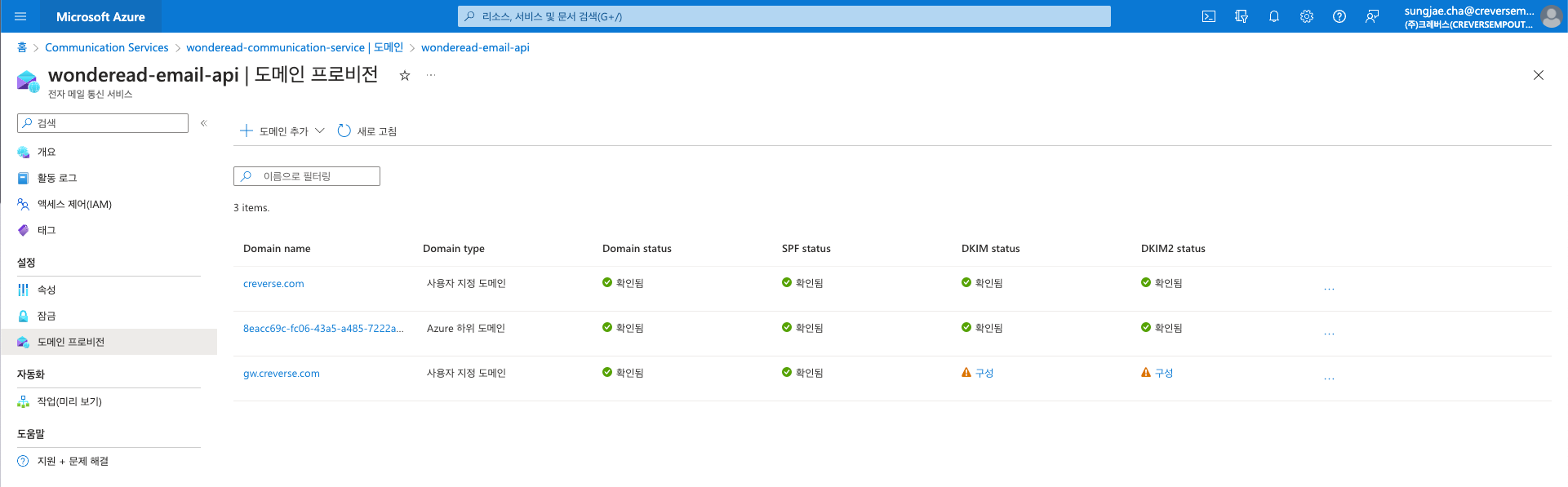Click the sungjae.cha account name text

pyautogui.click(x=1468, y=11)
